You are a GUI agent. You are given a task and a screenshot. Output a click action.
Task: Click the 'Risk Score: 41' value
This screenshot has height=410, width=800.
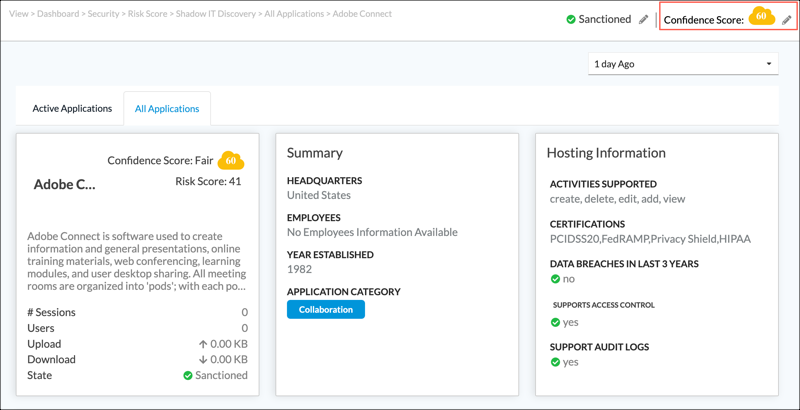(208, 181)
